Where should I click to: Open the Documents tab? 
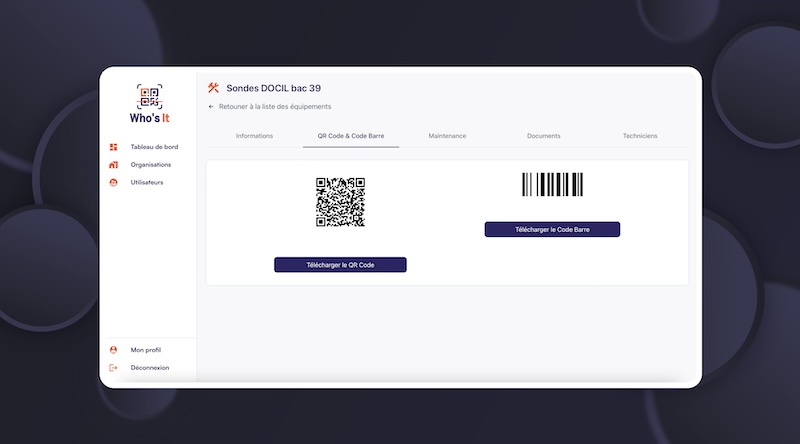[x=543, y=136]
